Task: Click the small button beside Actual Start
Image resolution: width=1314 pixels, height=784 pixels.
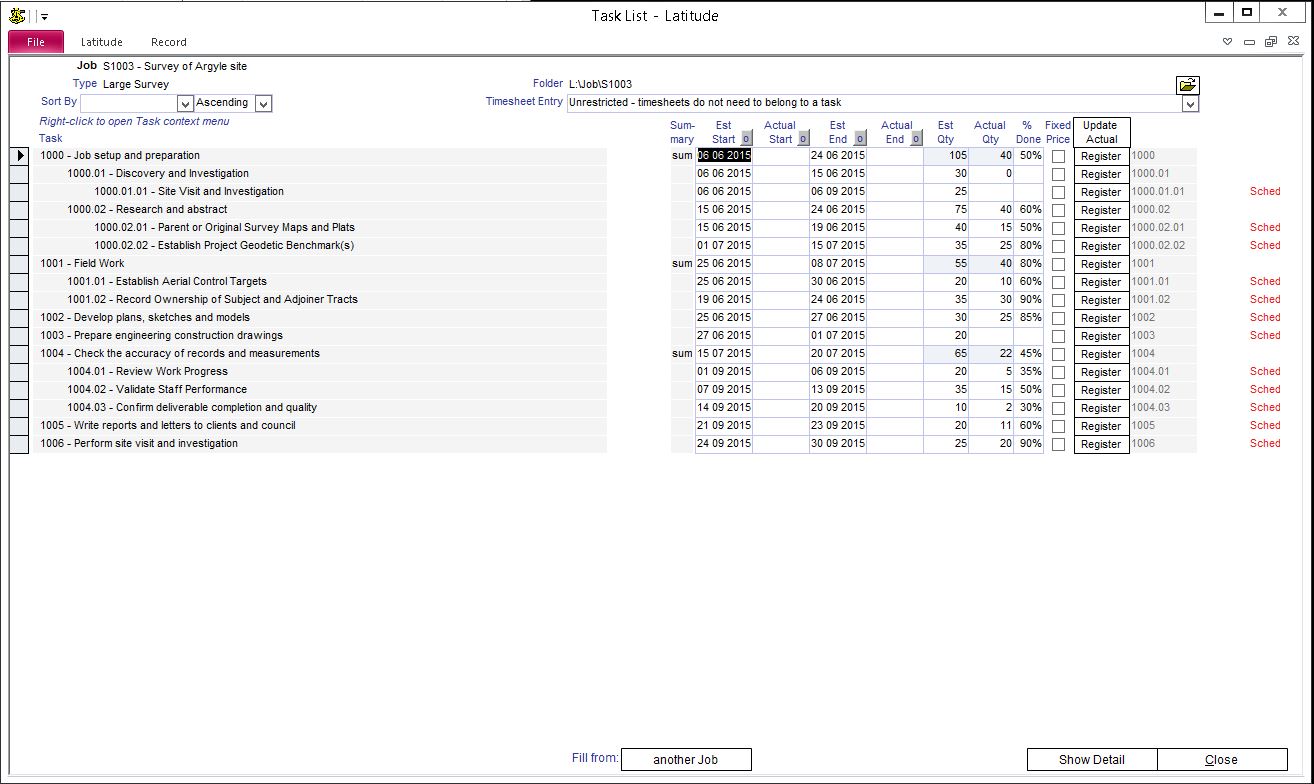Action: 802,139
